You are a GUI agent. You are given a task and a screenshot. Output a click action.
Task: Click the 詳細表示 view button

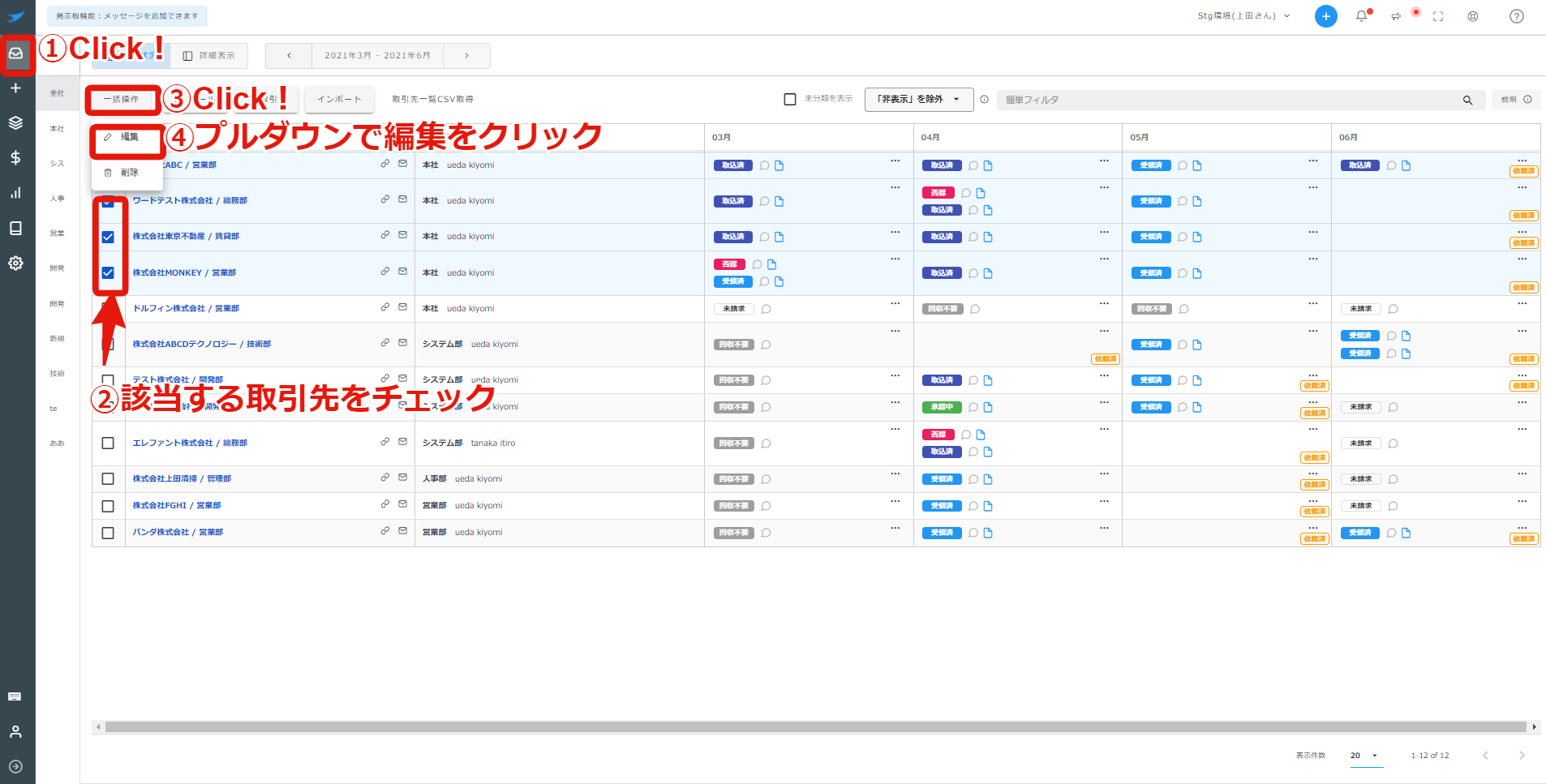tap(209, 55)
